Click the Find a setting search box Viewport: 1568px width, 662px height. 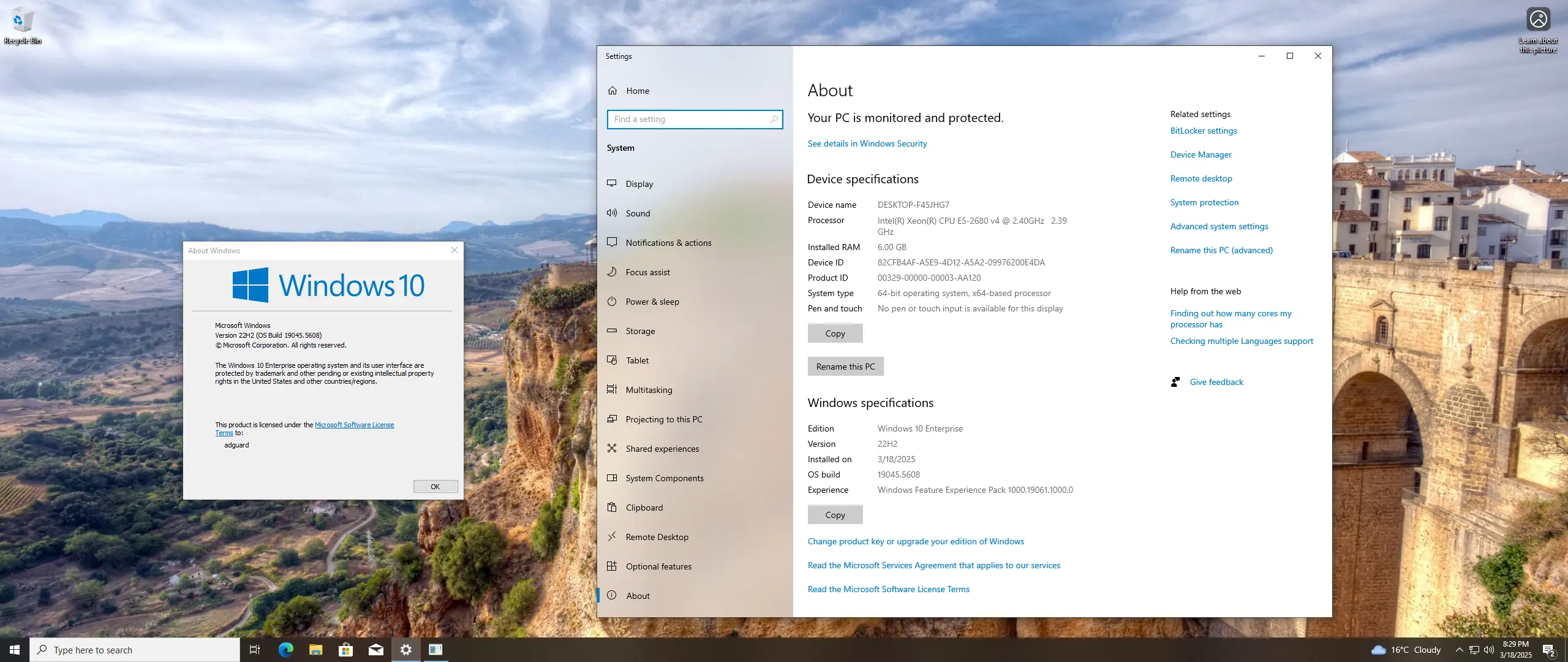[x=695, y=119]
